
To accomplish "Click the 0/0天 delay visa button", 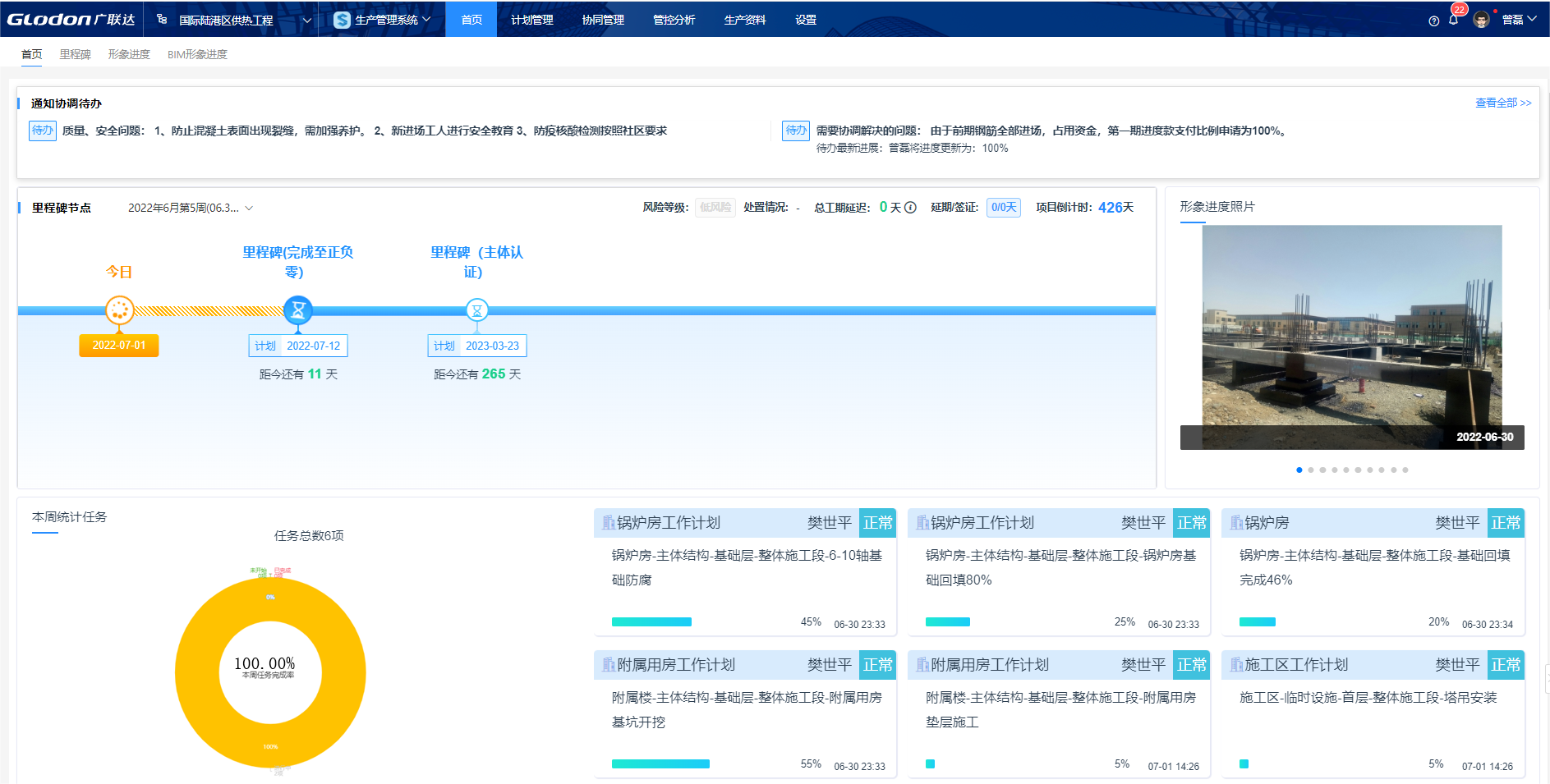I will click(x=1003, y=208).
